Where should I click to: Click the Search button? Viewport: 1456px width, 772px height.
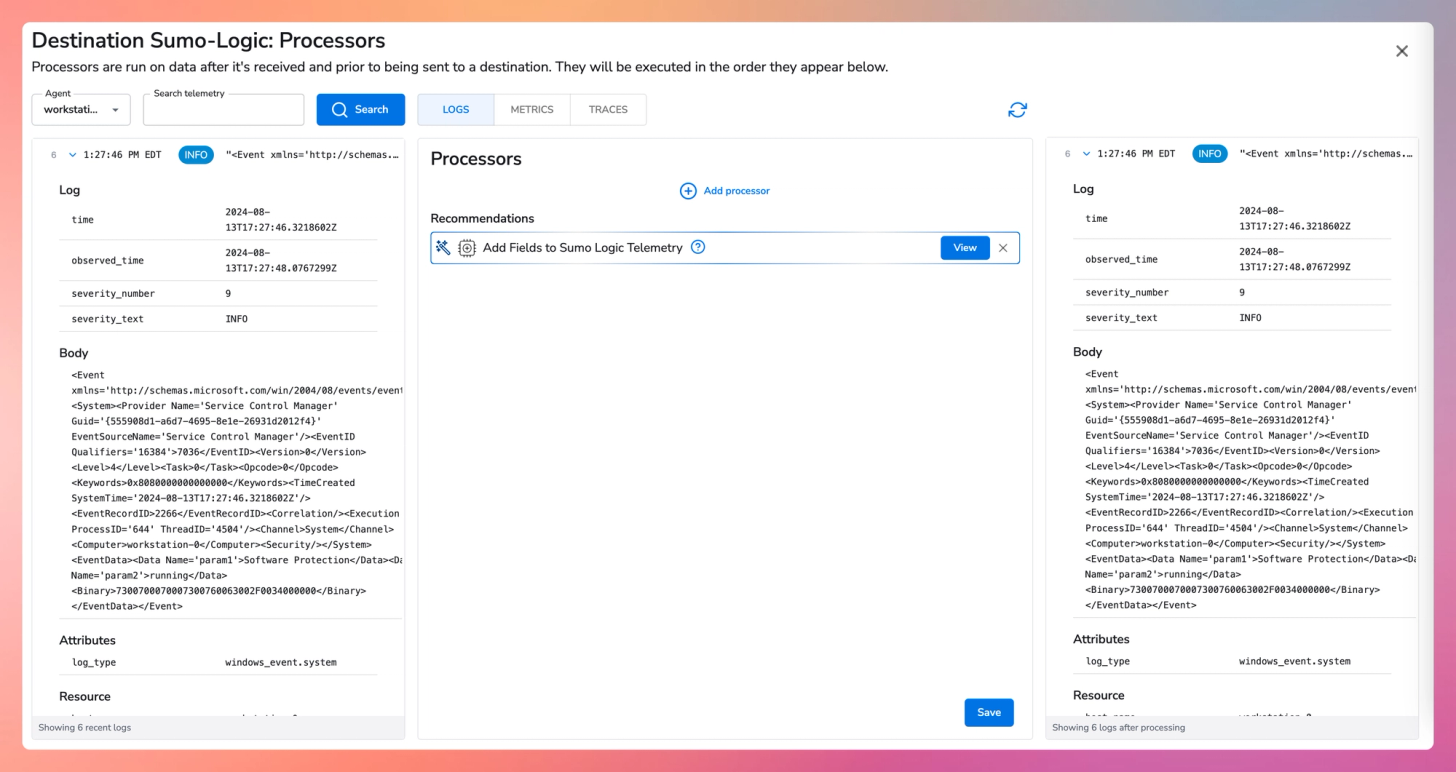click(x=360, y=110)
